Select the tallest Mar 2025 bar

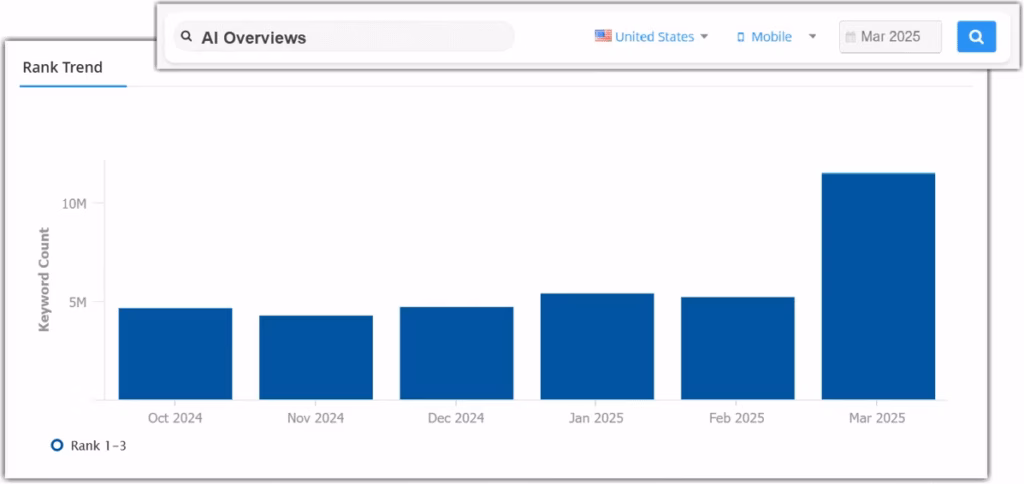click(878, 287)
